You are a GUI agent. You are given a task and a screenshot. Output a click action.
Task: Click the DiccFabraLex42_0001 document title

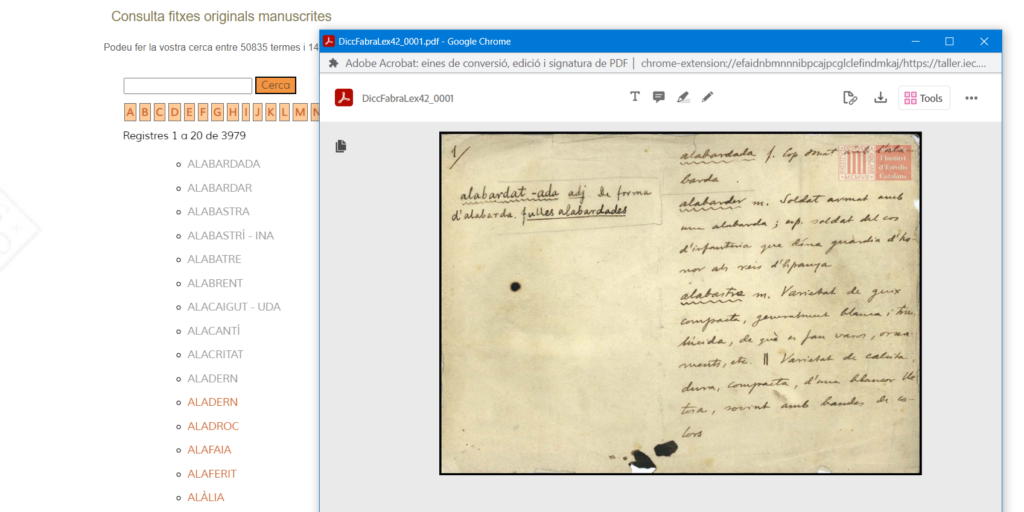(x=408, y=99)
